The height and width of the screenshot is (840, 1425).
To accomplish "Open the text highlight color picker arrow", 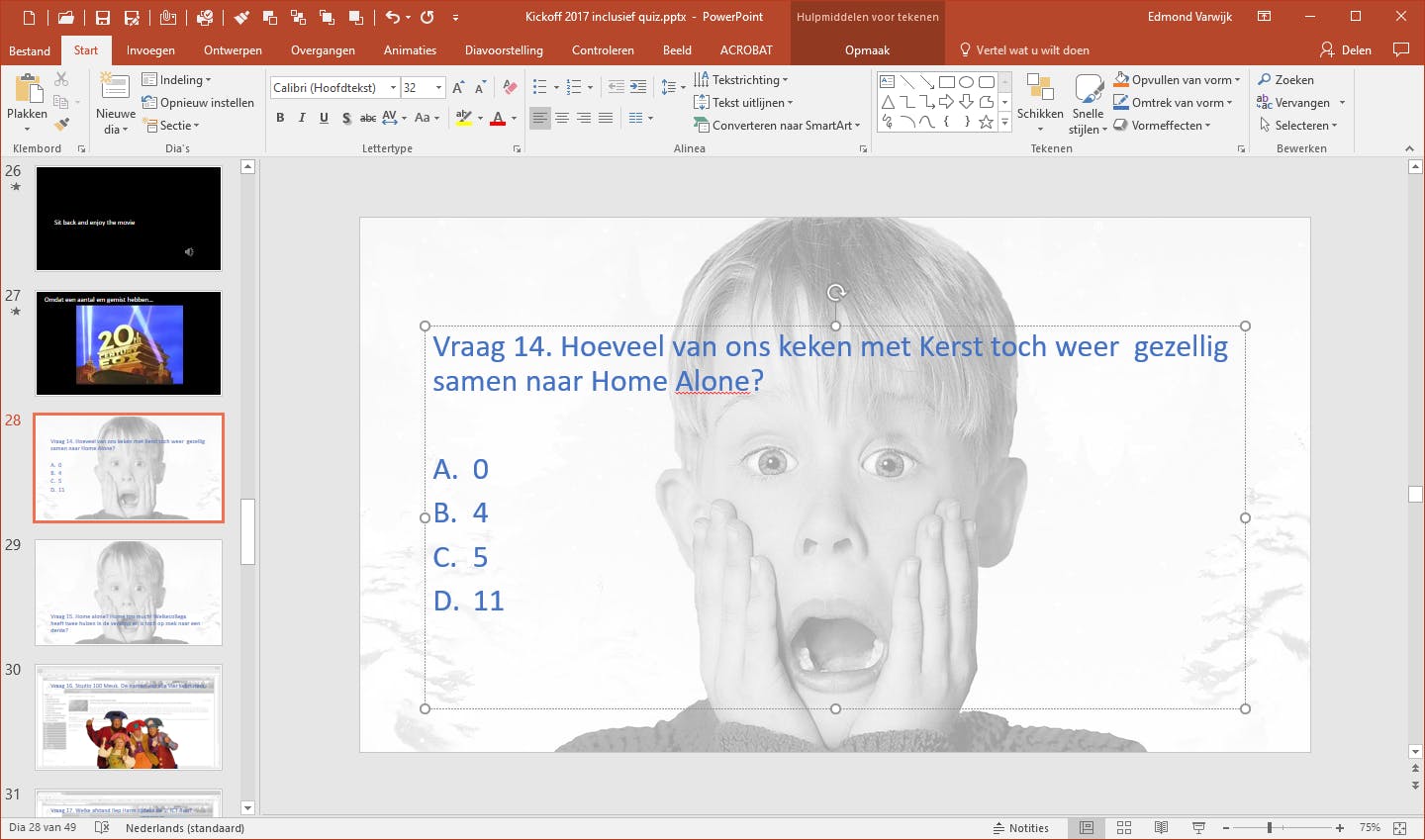I will point(480,118).
